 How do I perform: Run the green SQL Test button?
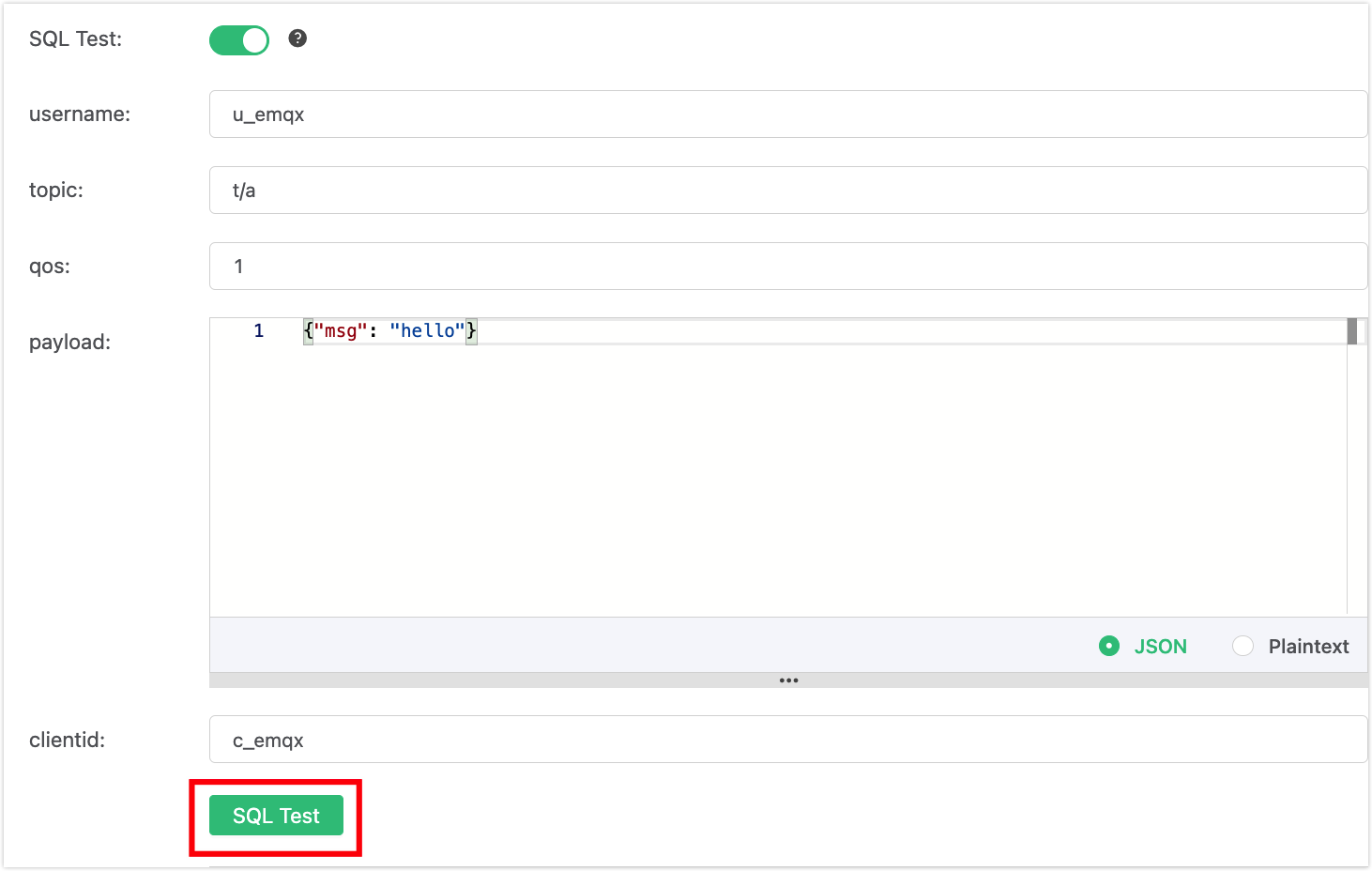(276, 816)
